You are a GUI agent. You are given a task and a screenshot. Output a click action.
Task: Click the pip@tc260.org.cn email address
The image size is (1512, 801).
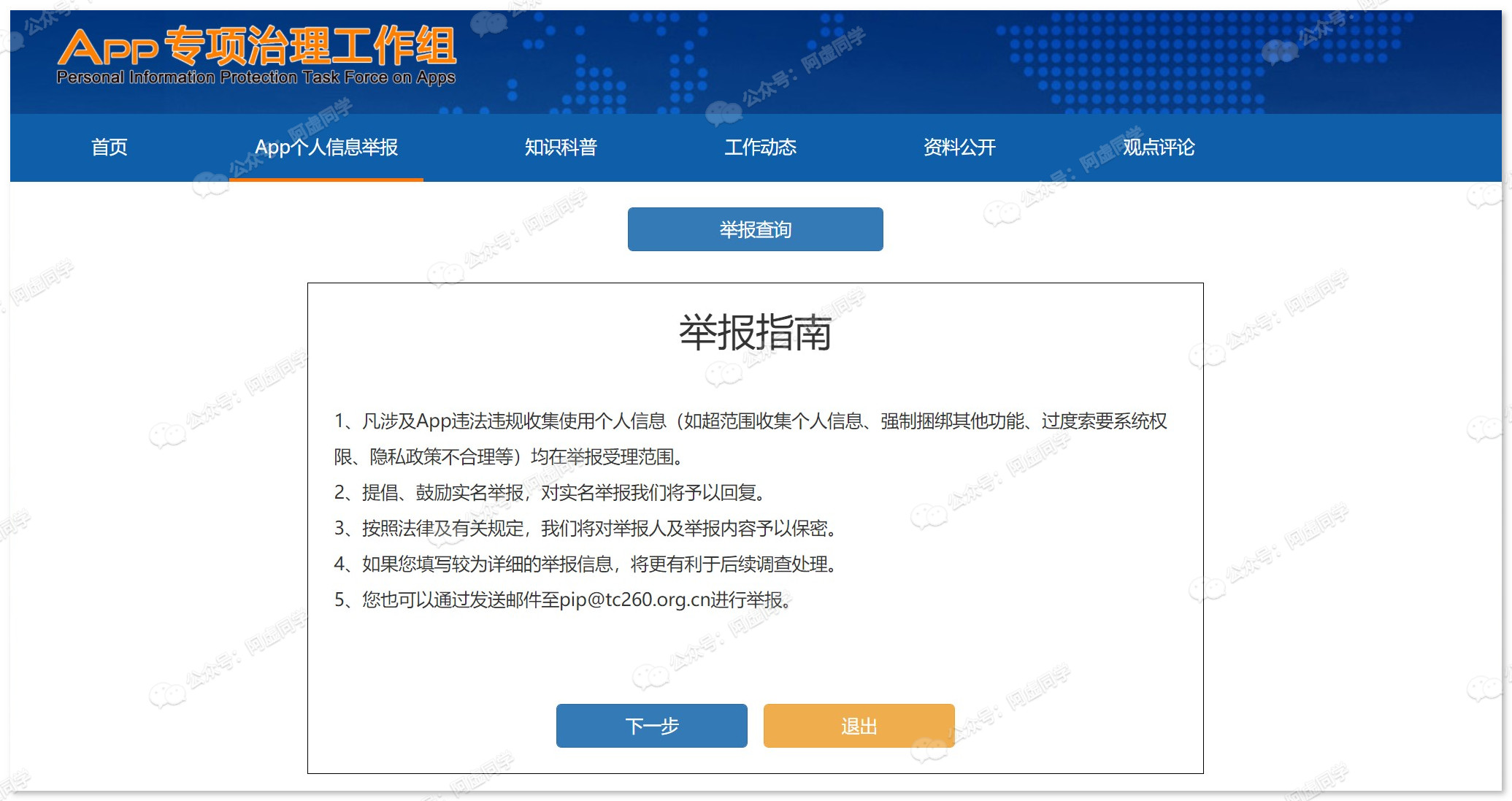coord(634,600)
